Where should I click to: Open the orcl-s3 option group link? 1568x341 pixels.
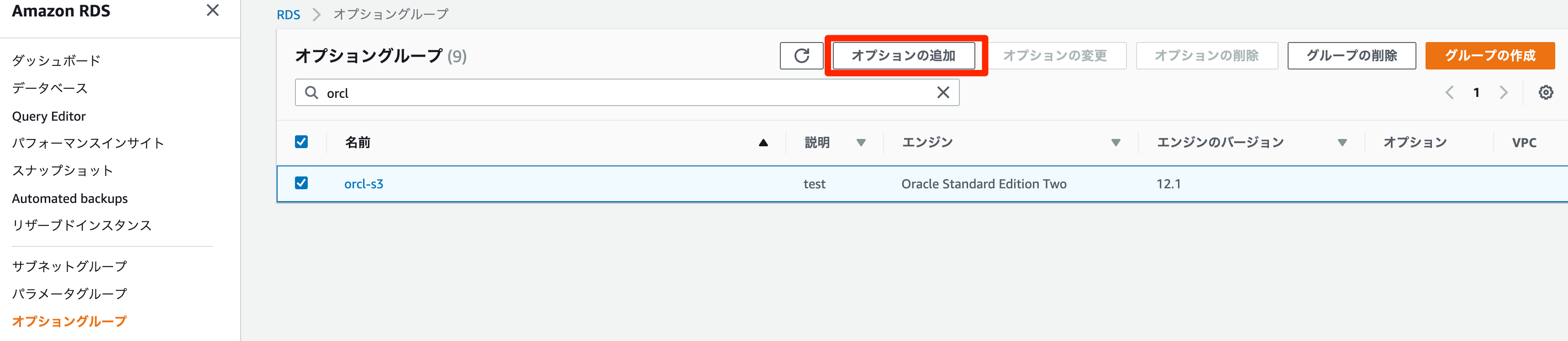click(x=363, y=184)
